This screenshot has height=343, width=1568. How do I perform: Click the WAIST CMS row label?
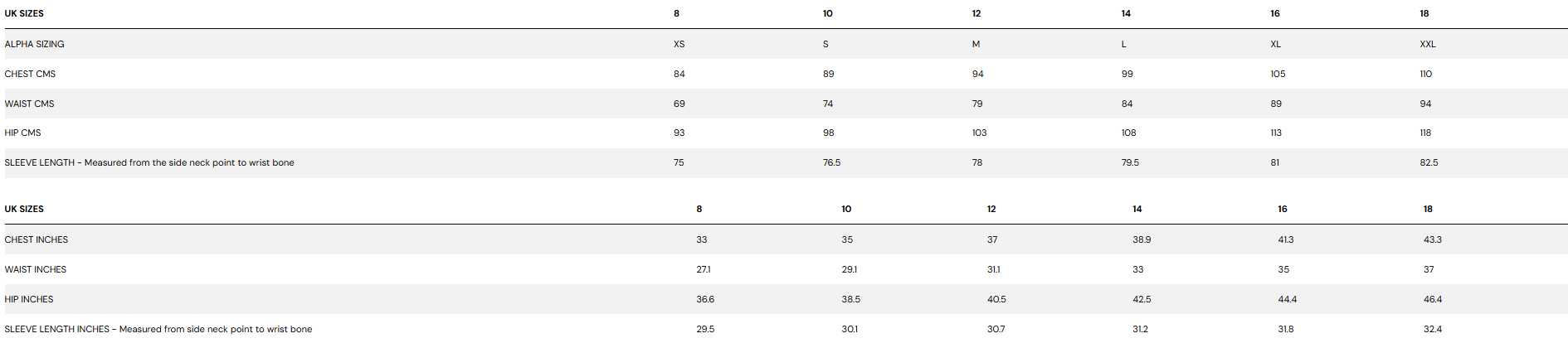click(x=29, y=104)
